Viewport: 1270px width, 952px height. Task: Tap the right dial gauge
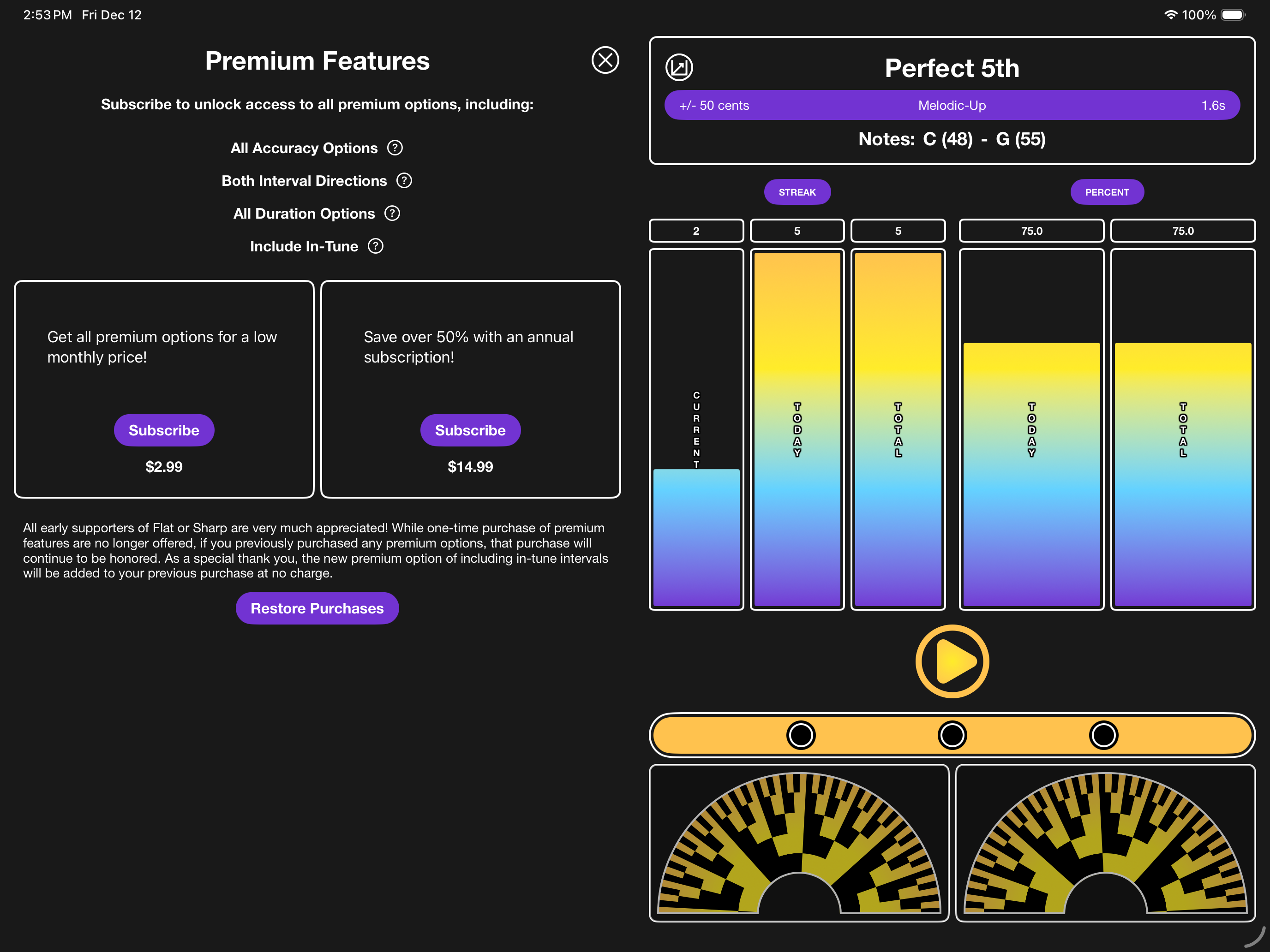pyautogui.click(x=1105, y=843)
